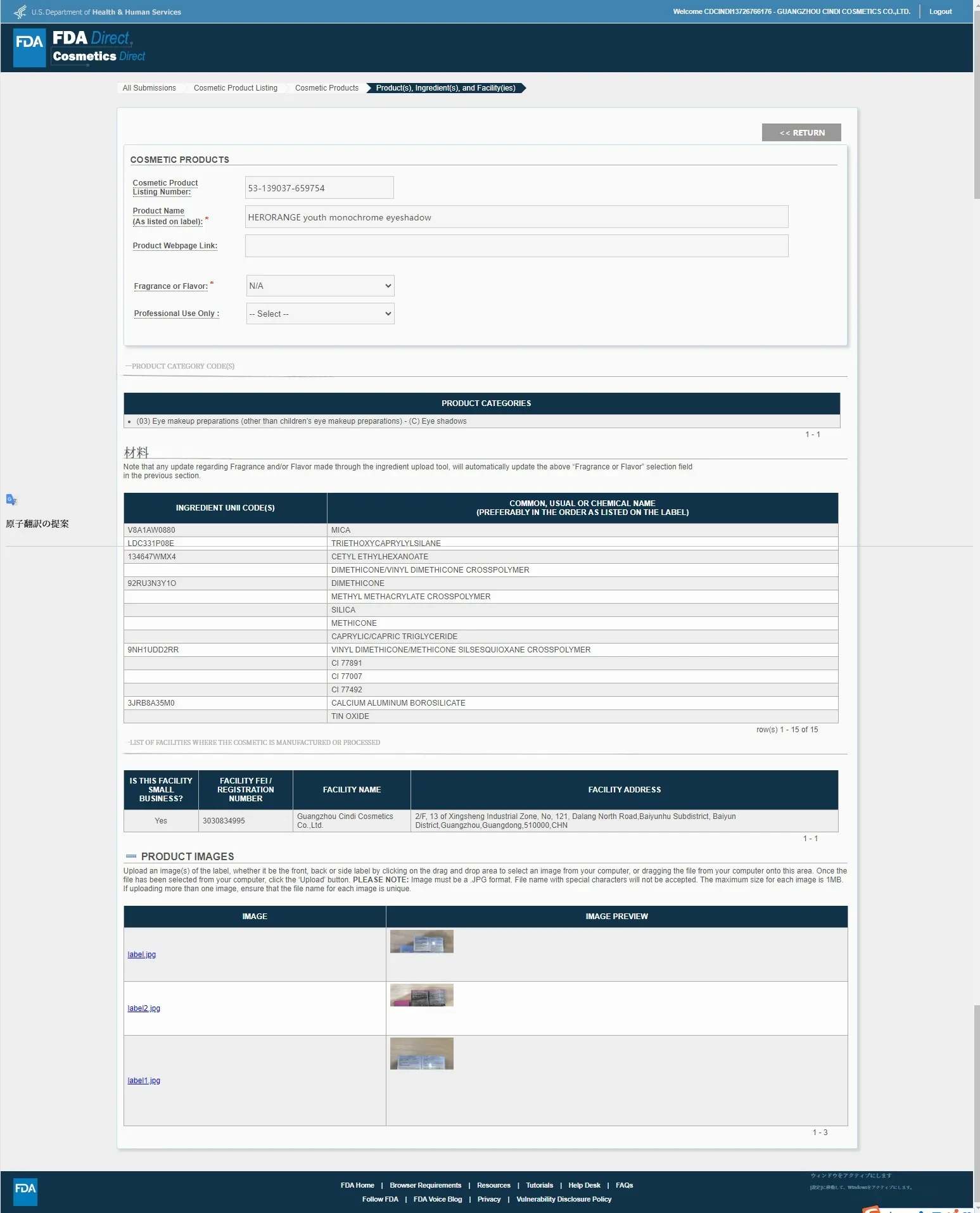Open the label.jpg file link
Screen dimensions: 980x1213
point(141,955)
